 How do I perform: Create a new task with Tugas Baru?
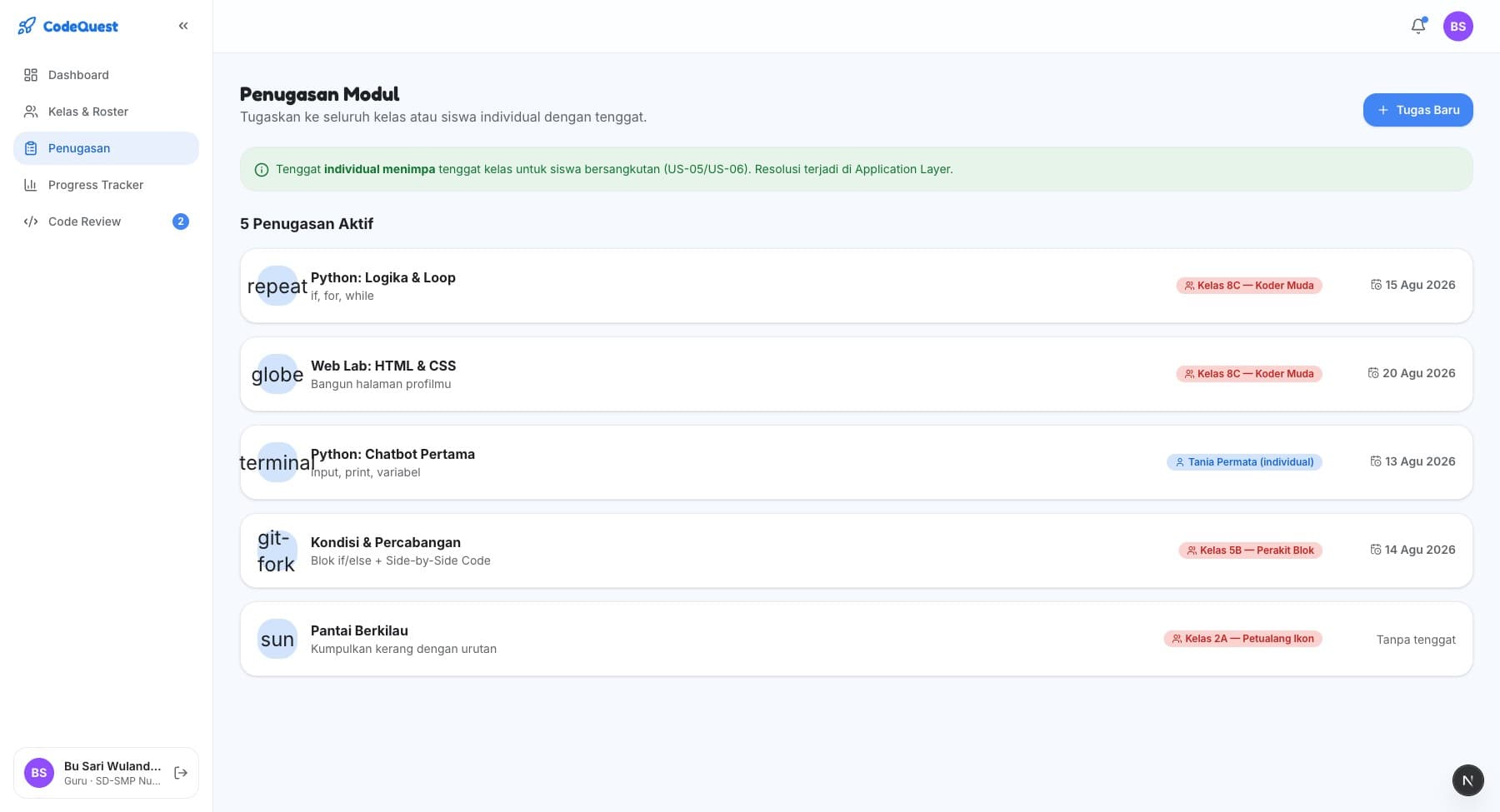pyautogui.click(x=1417, y=110)
